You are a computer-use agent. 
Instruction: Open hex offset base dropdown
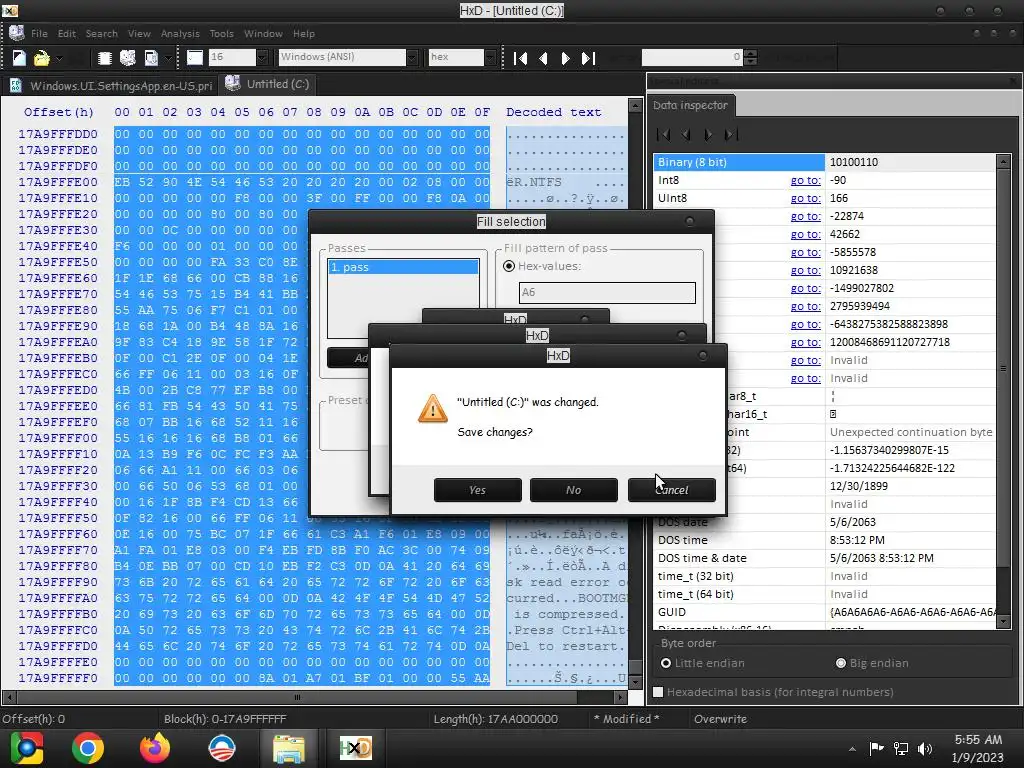490,57
